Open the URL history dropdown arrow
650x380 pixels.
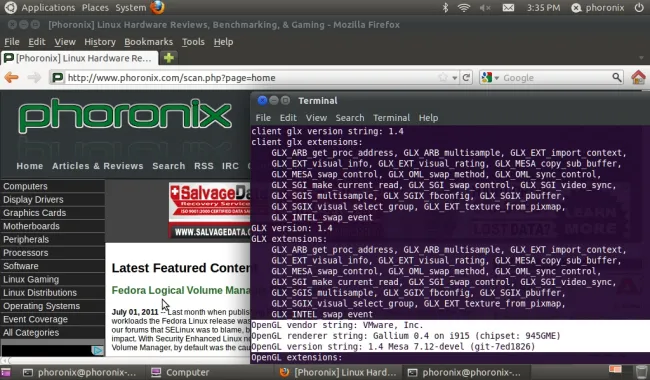(x=455, y=78)
